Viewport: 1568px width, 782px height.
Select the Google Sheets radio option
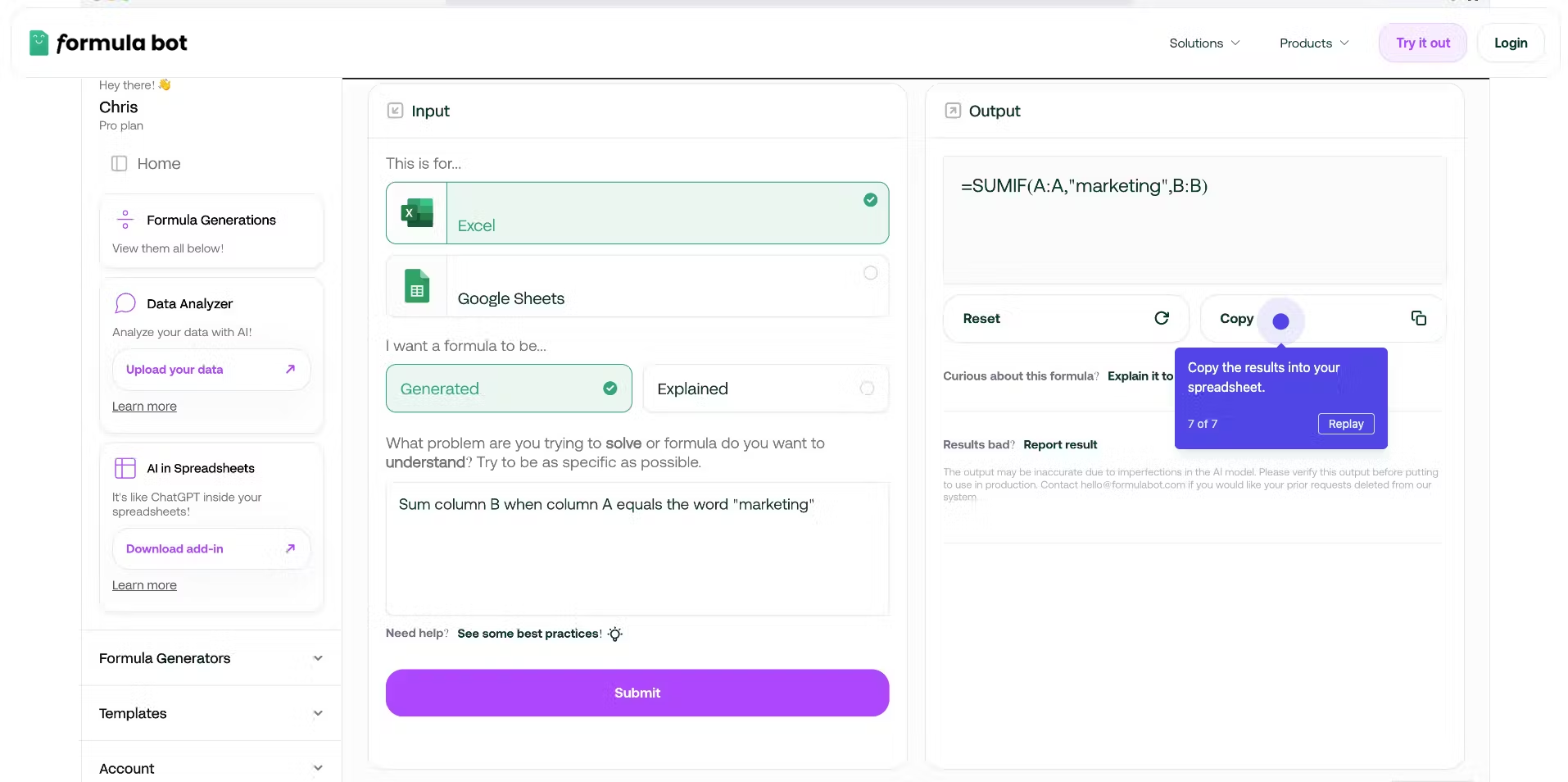click(x=870, y=273)
